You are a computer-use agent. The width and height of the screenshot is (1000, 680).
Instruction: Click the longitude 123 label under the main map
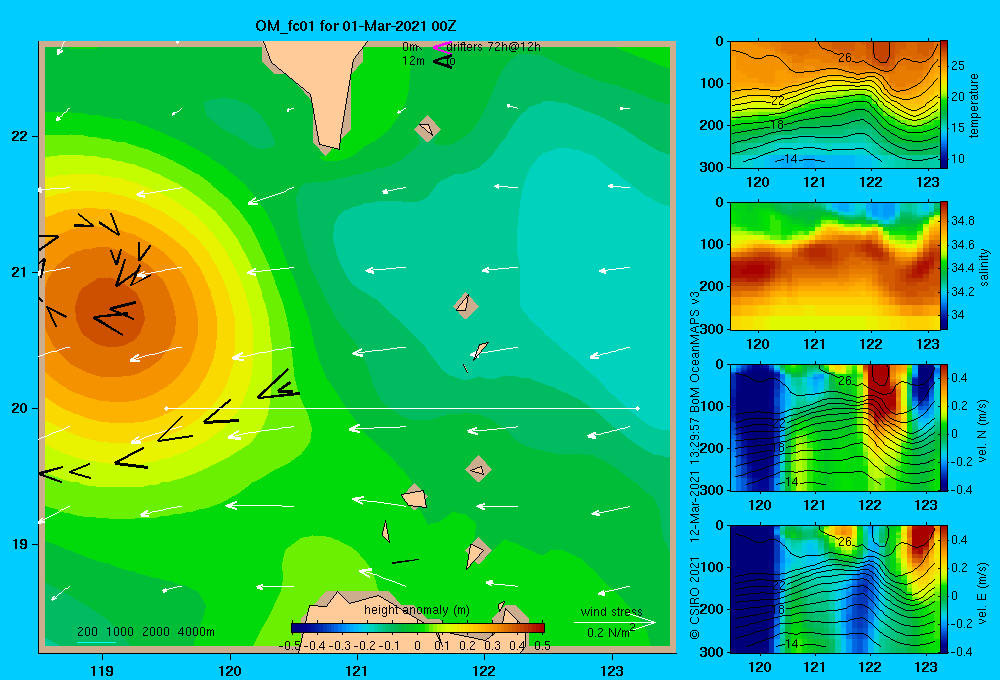[612, 670]
